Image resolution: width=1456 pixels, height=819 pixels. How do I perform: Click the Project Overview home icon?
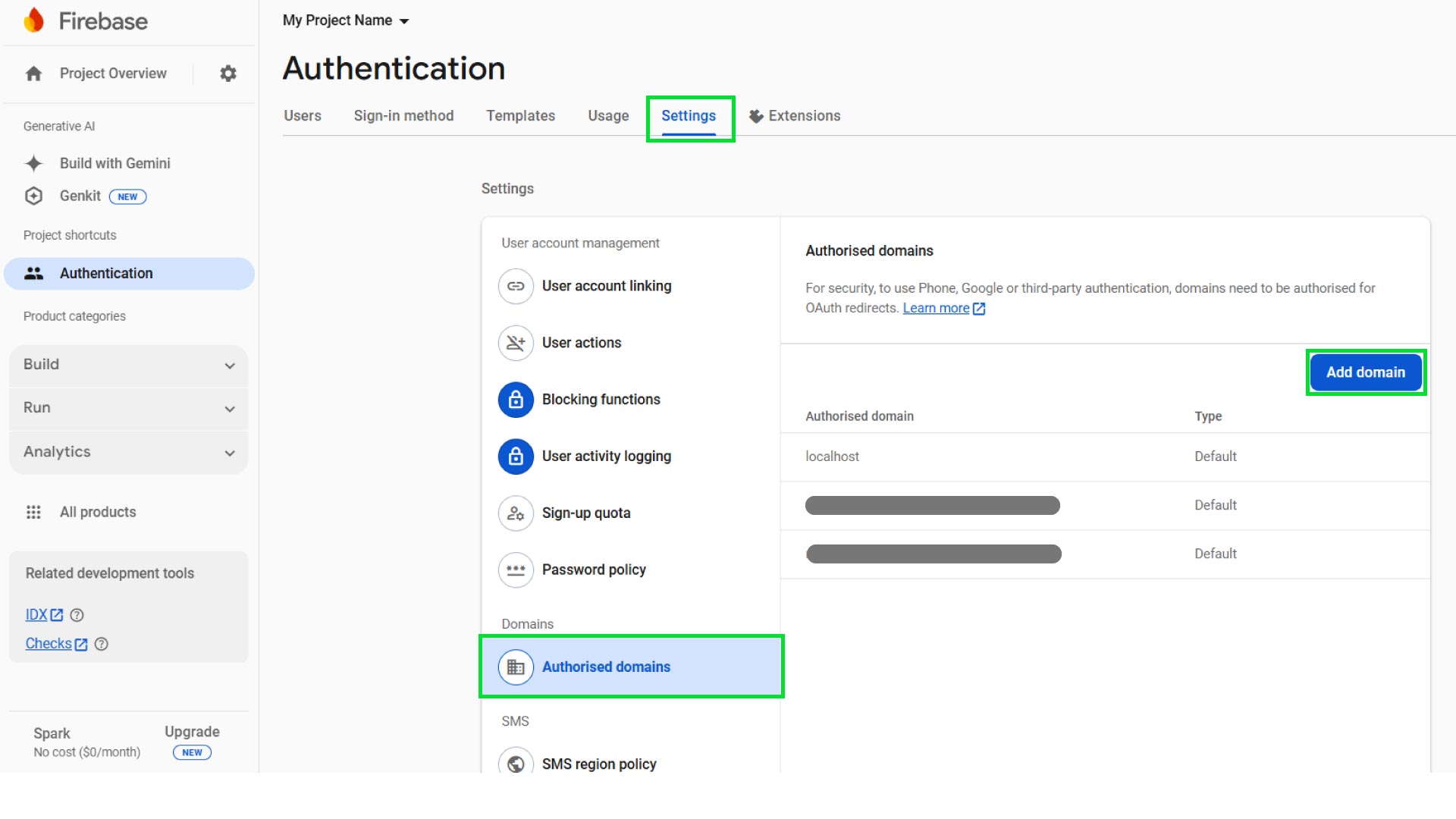pyautogui.click(x=33, y=74)
